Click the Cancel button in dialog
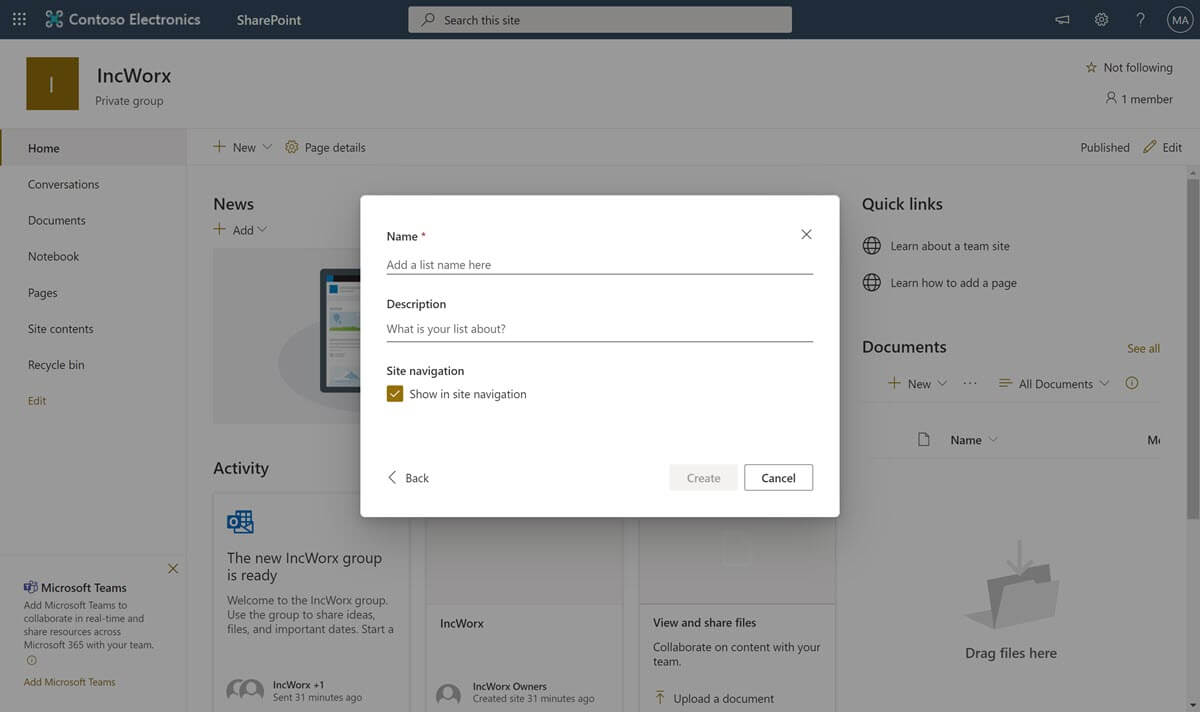Screen dimensions: 1200x712 coord(778,478)
